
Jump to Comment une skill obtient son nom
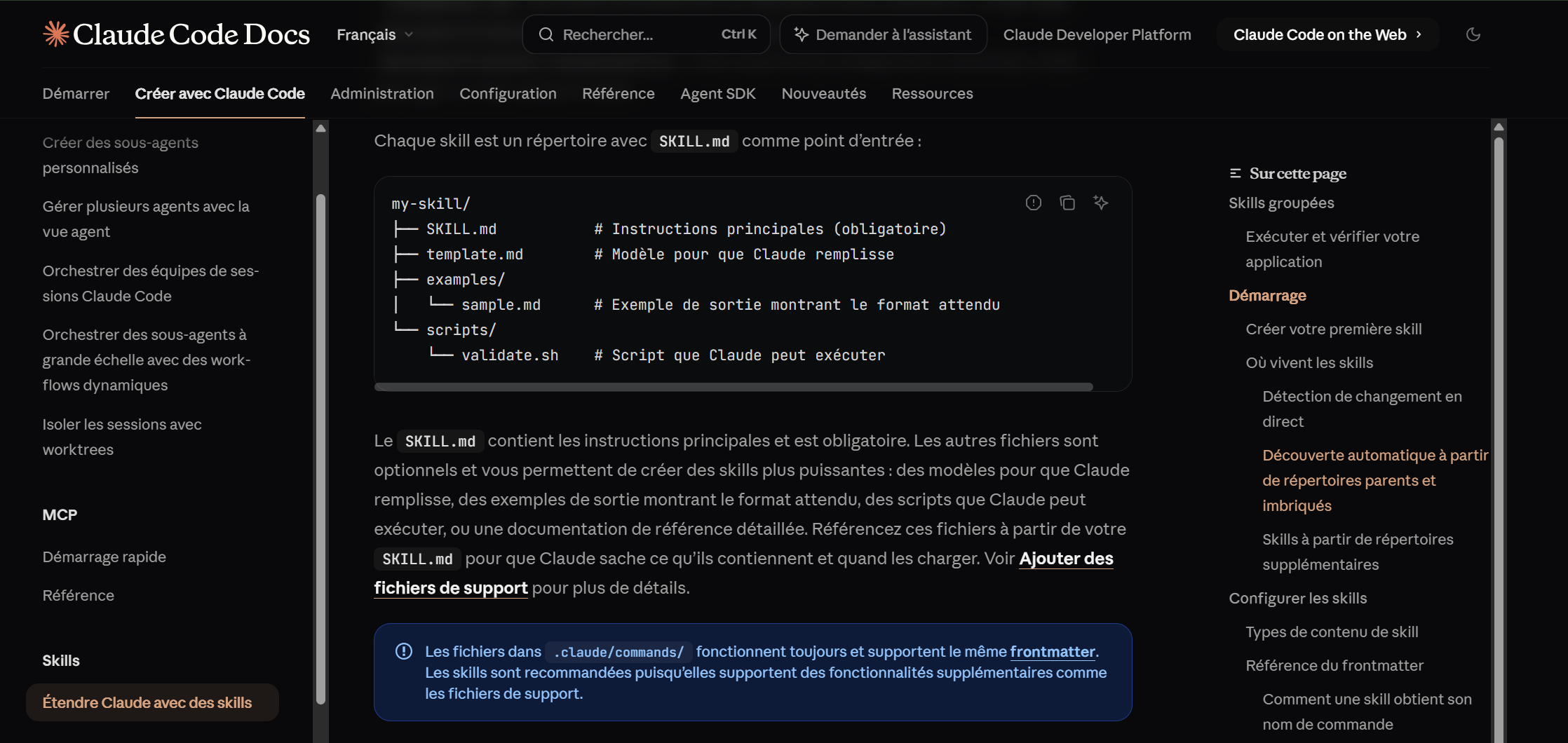pyautogui.click(x=1367, y=711)
